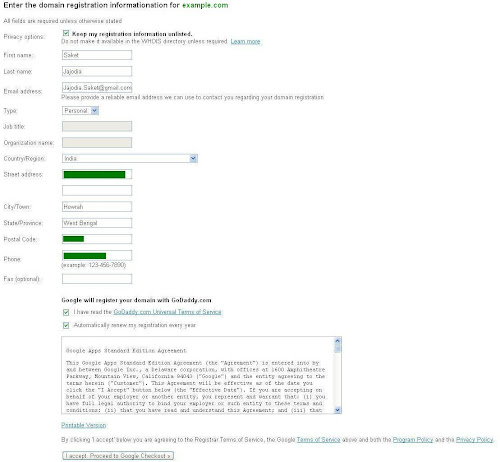The image size is (500, 462).
Task: Toggle Keep my registration information unlisted checkbox
Action: [x=66, y=33]
